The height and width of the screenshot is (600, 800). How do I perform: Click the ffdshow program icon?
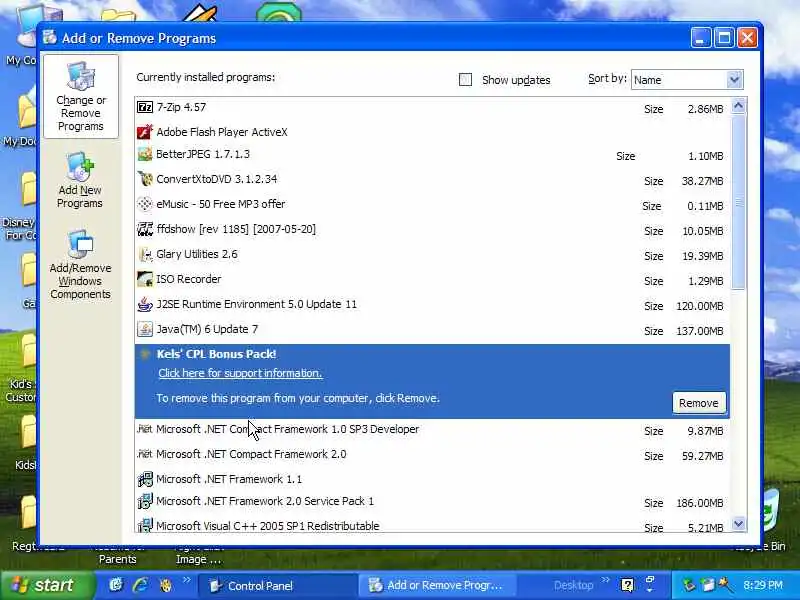tap(145, 229)
